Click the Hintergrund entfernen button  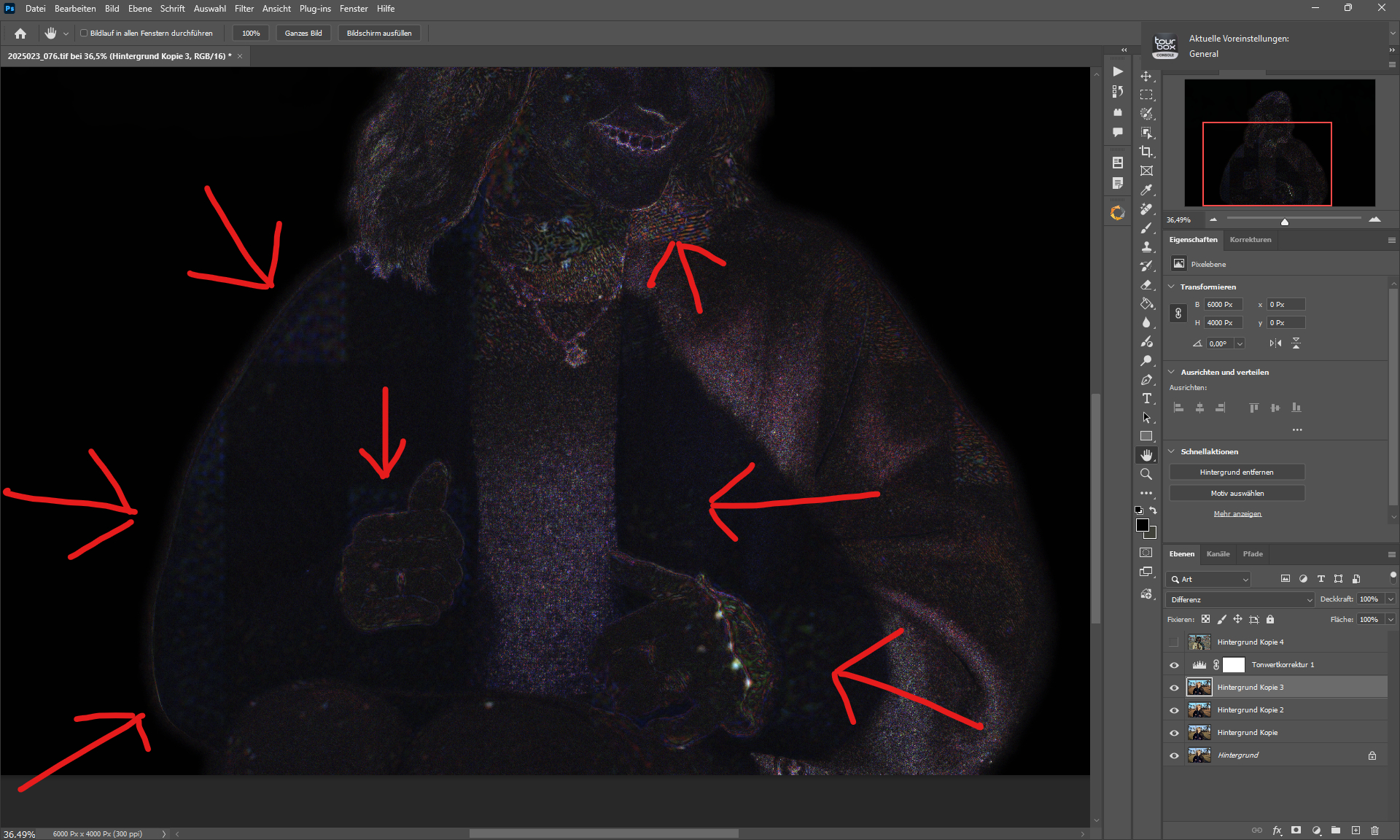1237,472
